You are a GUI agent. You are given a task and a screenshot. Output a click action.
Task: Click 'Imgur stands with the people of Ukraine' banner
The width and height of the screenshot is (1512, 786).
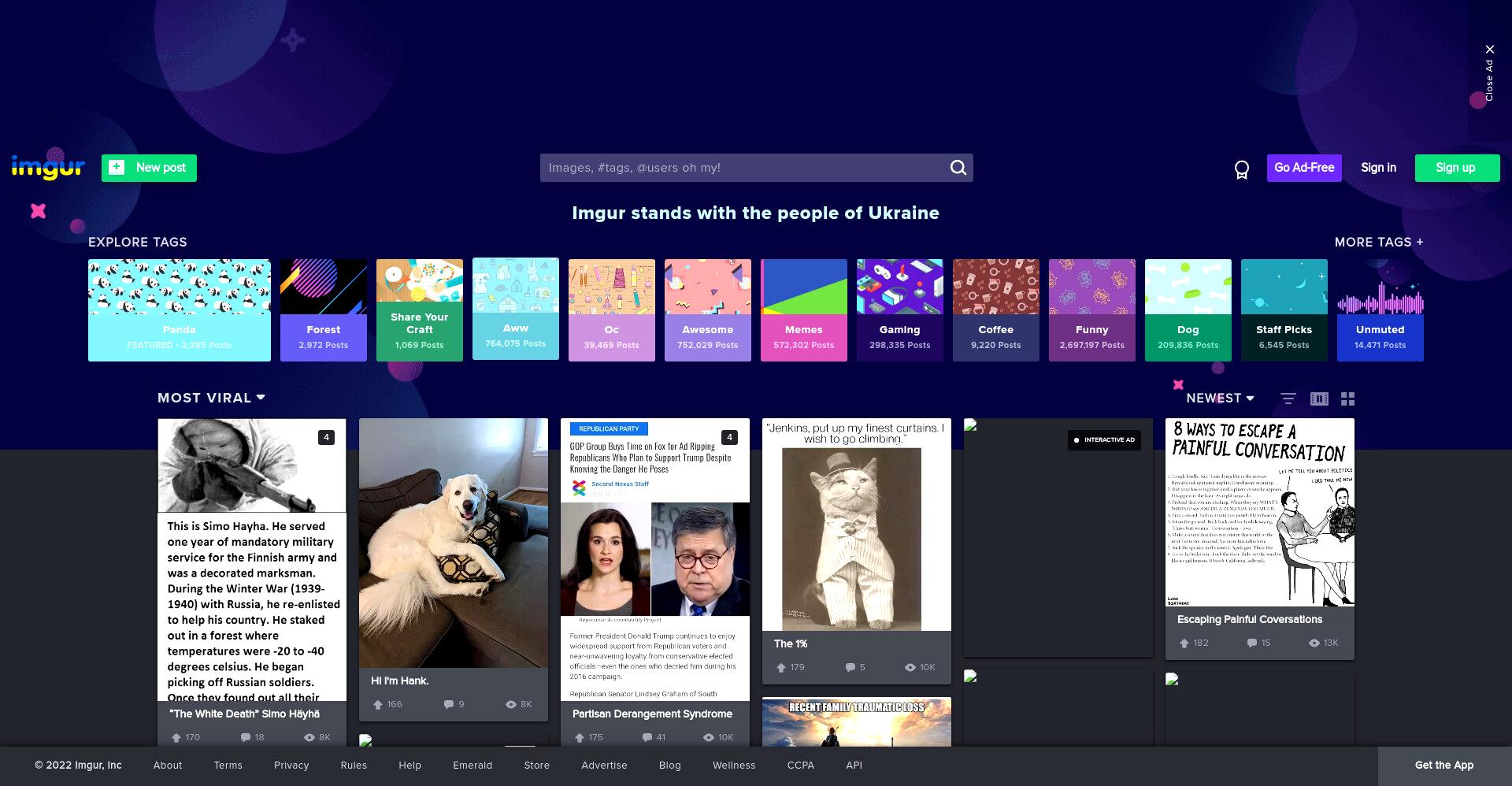pos(756,213)
